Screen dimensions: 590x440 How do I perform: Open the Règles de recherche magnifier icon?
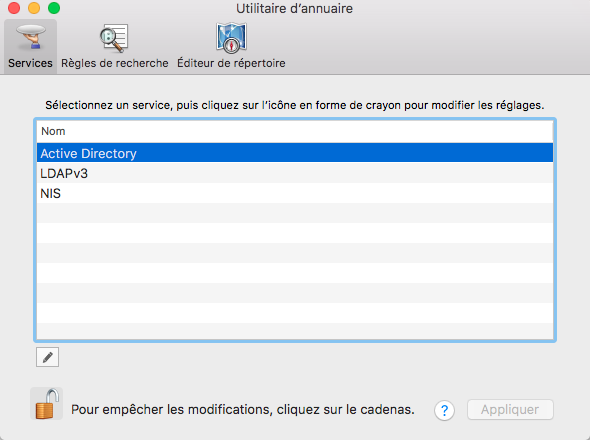(114, 38)
